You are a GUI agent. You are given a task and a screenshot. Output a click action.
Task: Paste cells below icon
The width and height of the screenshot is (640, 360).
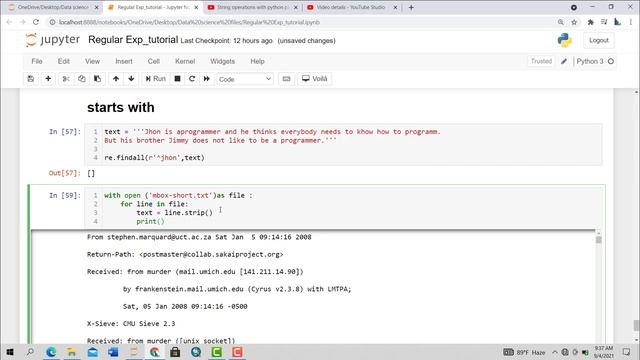98,79
